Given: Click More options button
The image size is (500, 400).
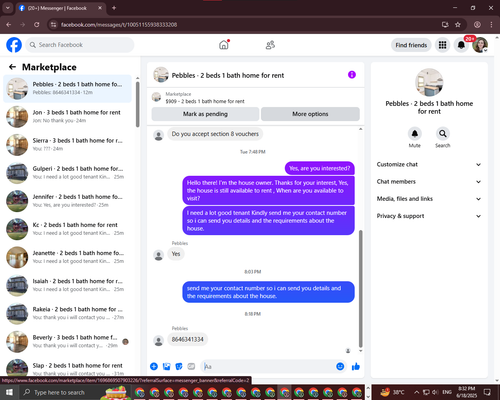Looking at the screenshot, I should pyautogui.click(x=310, y=114).
